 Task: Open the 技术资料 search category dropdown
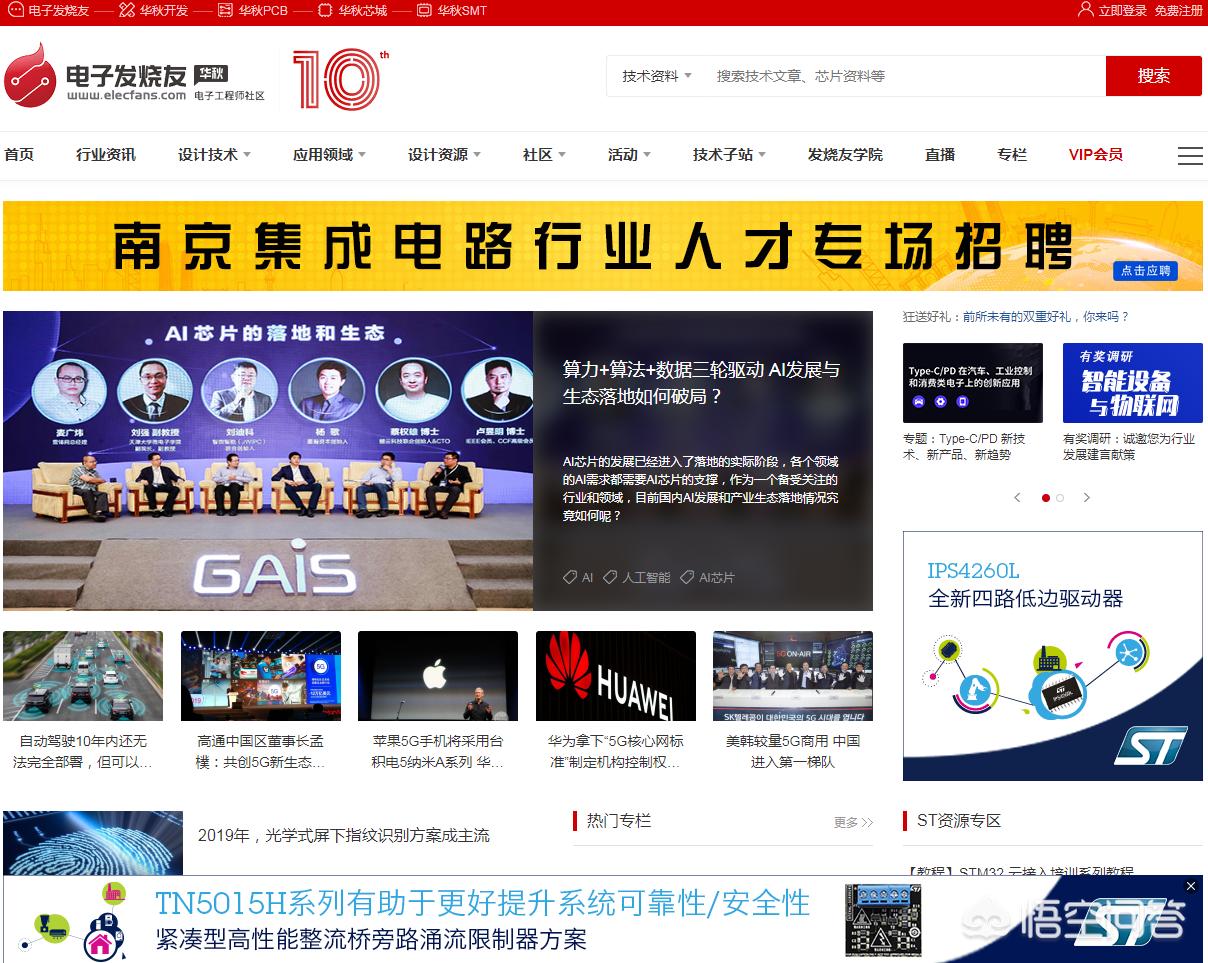coord(657,76)
